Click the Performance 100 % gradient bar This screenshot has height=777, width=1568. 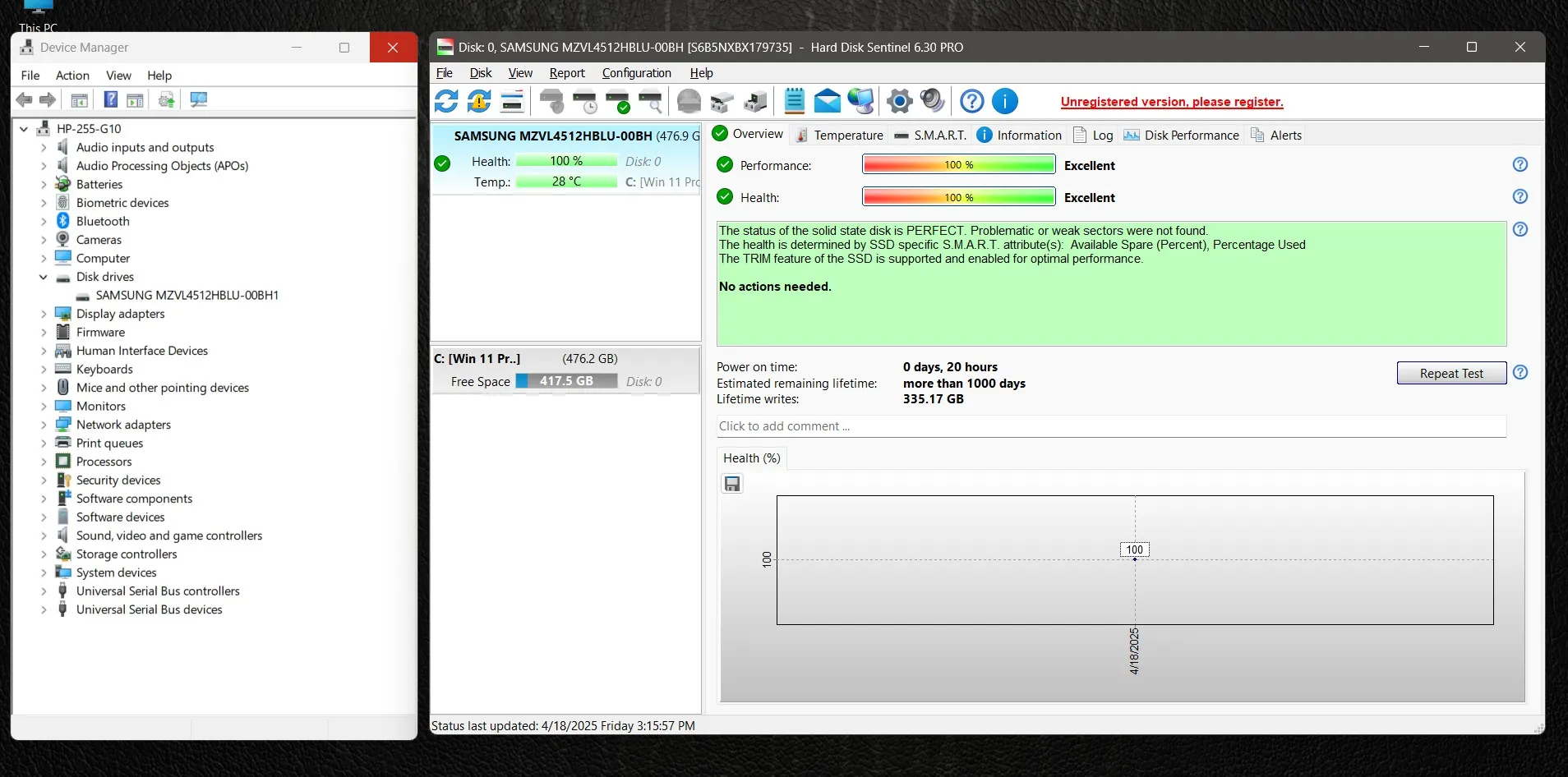click(958, 165)
